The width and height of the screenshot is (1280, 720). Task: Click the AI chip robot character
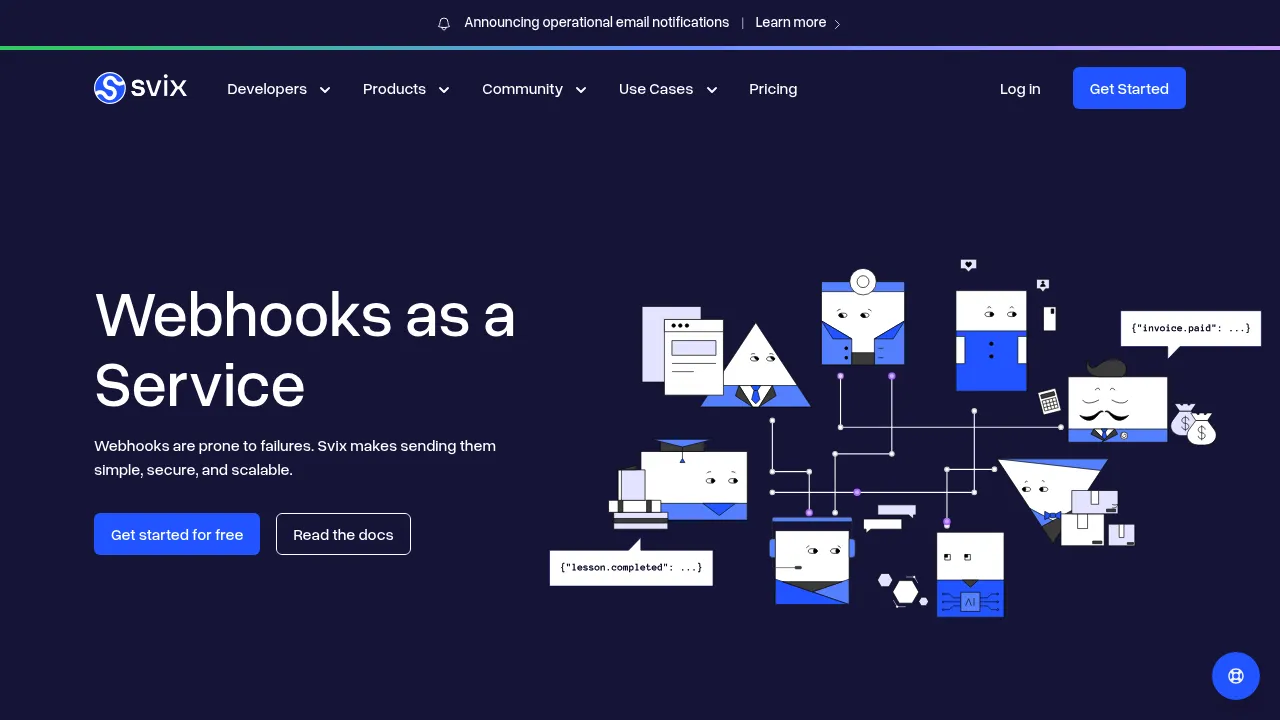click(970, 574)
